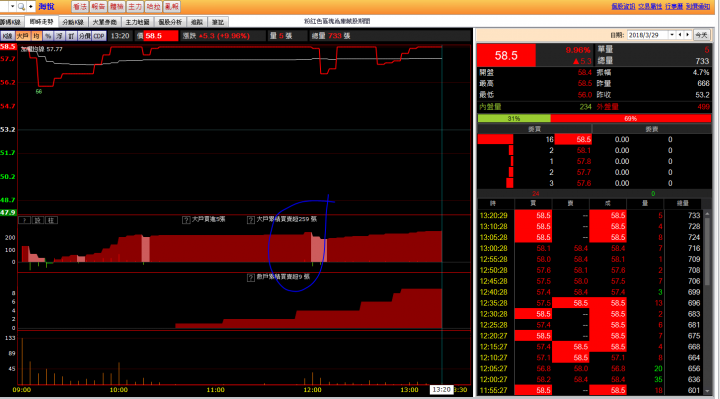Toggle the CDP button
This screenshot has width=720, height=399.
(x=99, y=36)
